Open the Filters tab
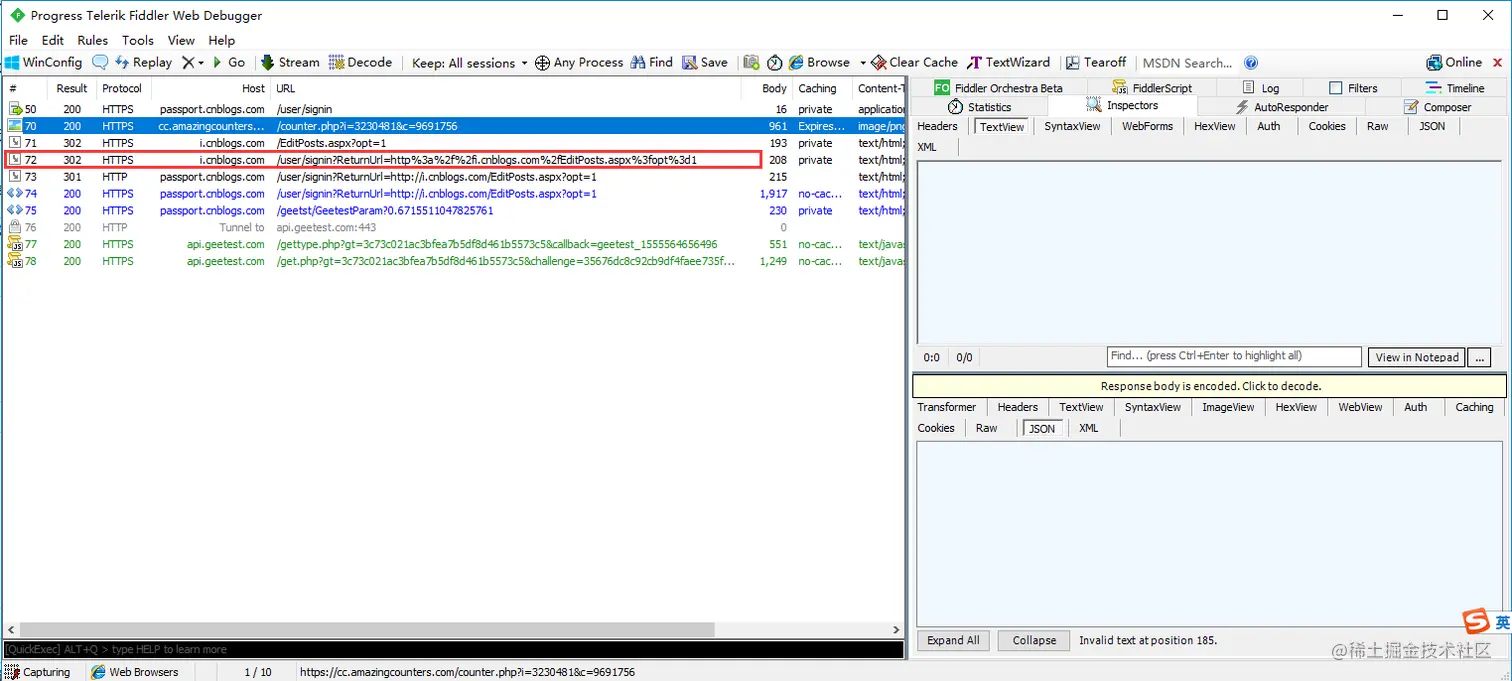Image resolution: width=1512 pixels, height=681 pixels. (1353, 88)
